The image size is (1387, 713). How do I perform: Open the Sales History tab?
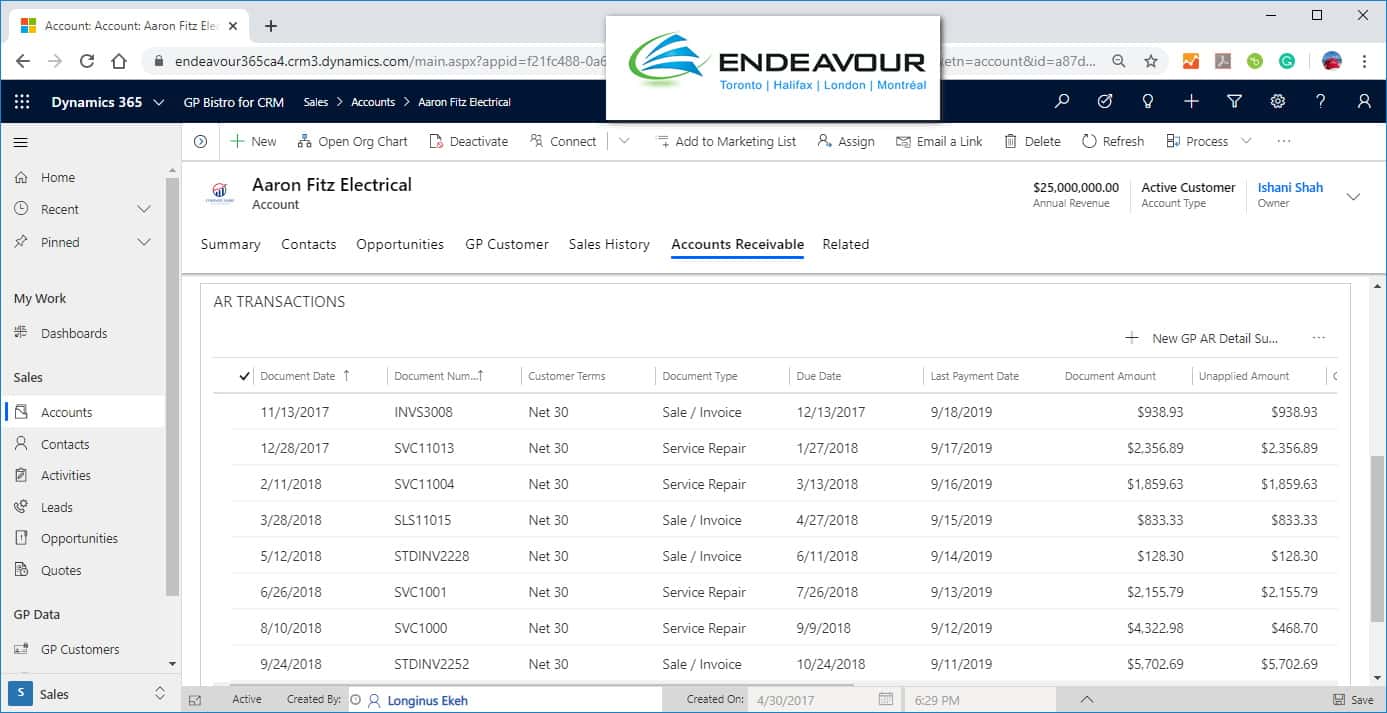[x=609, y=244]
